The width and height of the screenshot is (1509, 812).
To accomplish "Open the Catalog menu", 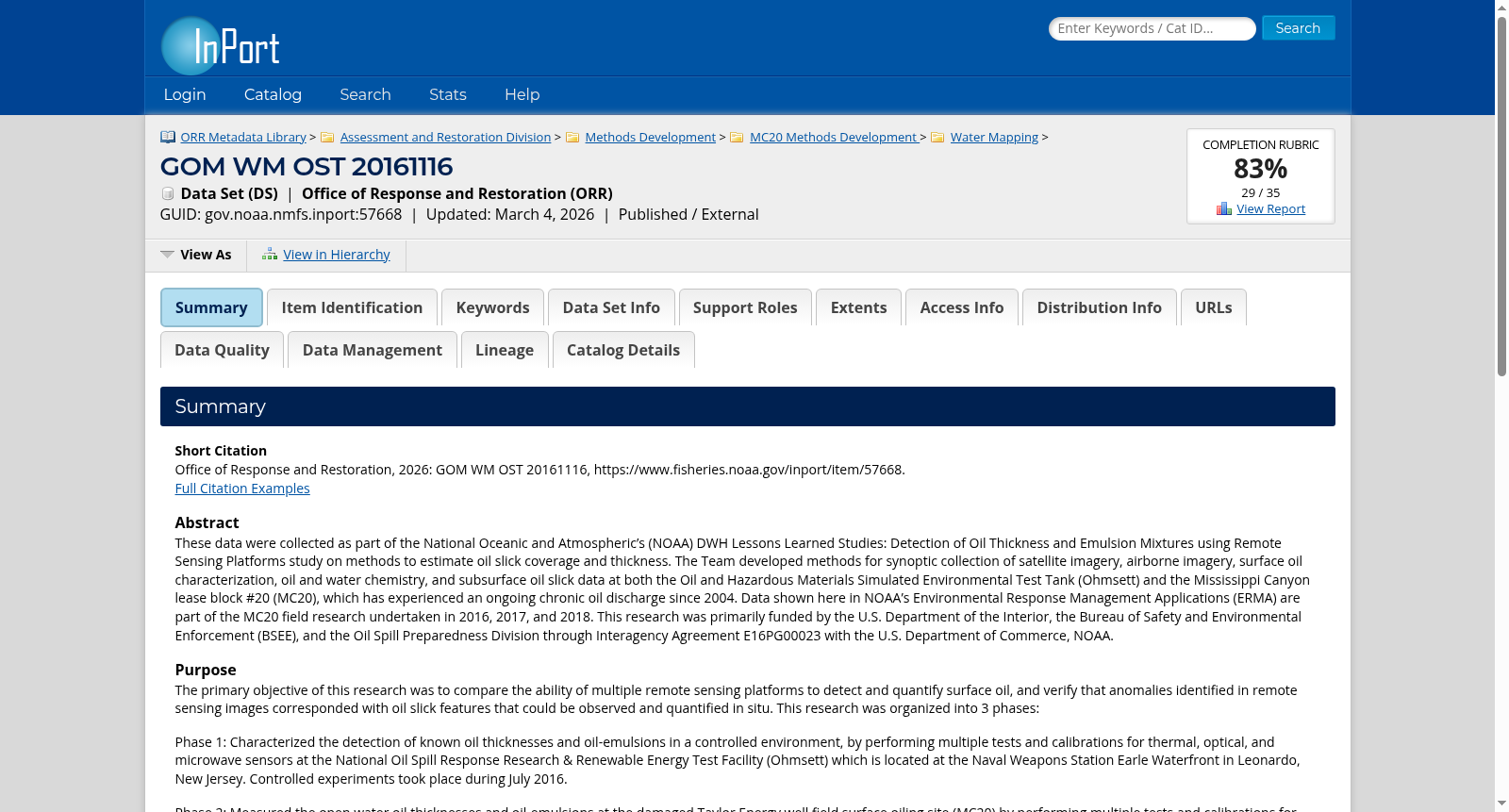I will [273, 94].
